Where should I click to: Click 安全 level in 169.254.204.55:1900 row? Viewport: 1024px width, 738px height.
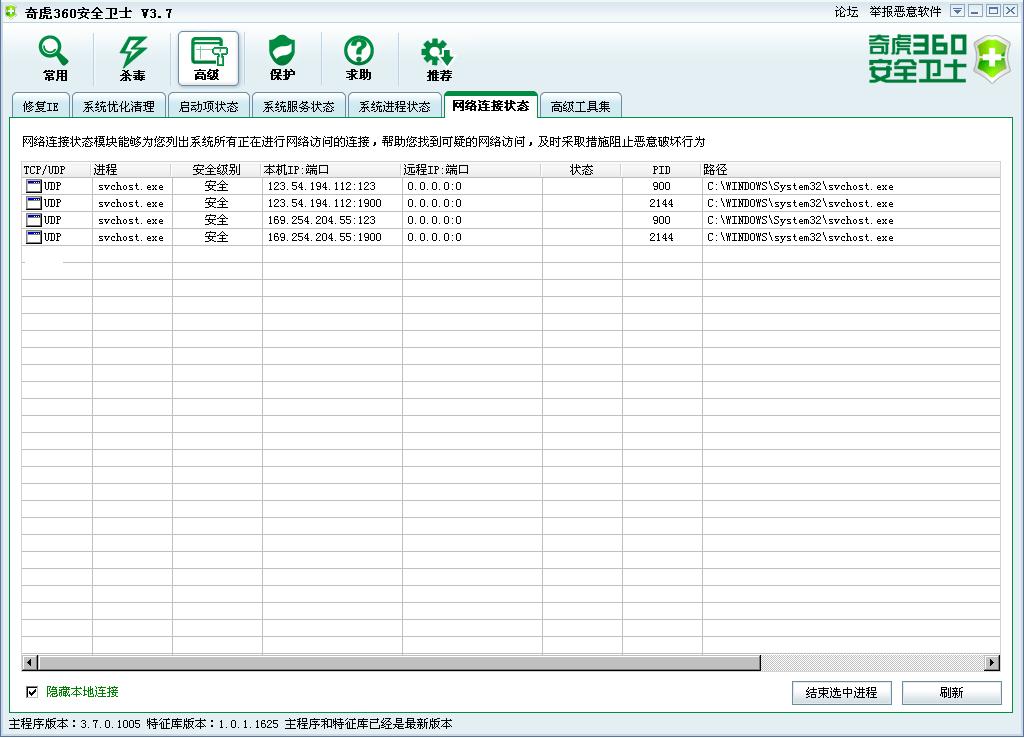[x=216, y=237]
